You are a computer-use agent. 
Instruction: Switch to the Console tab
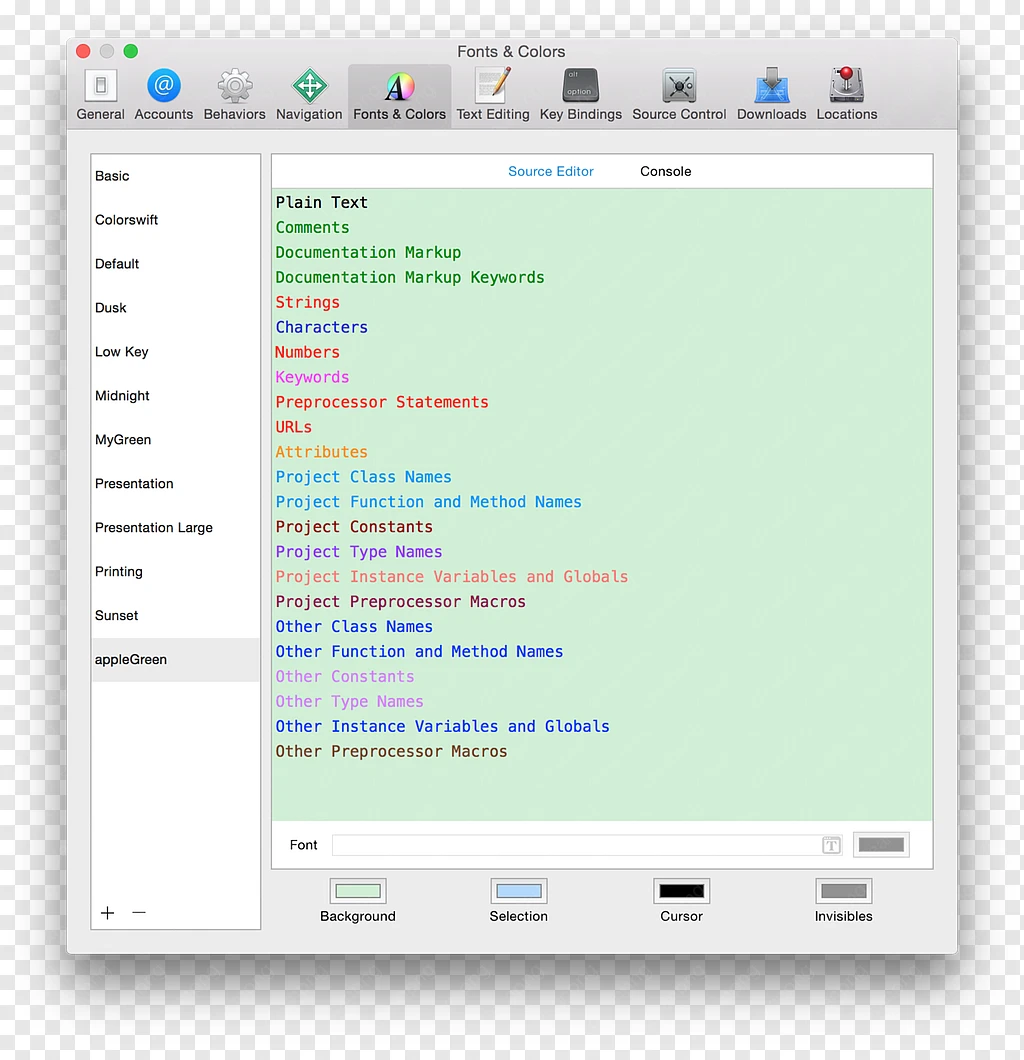[666, 172]
